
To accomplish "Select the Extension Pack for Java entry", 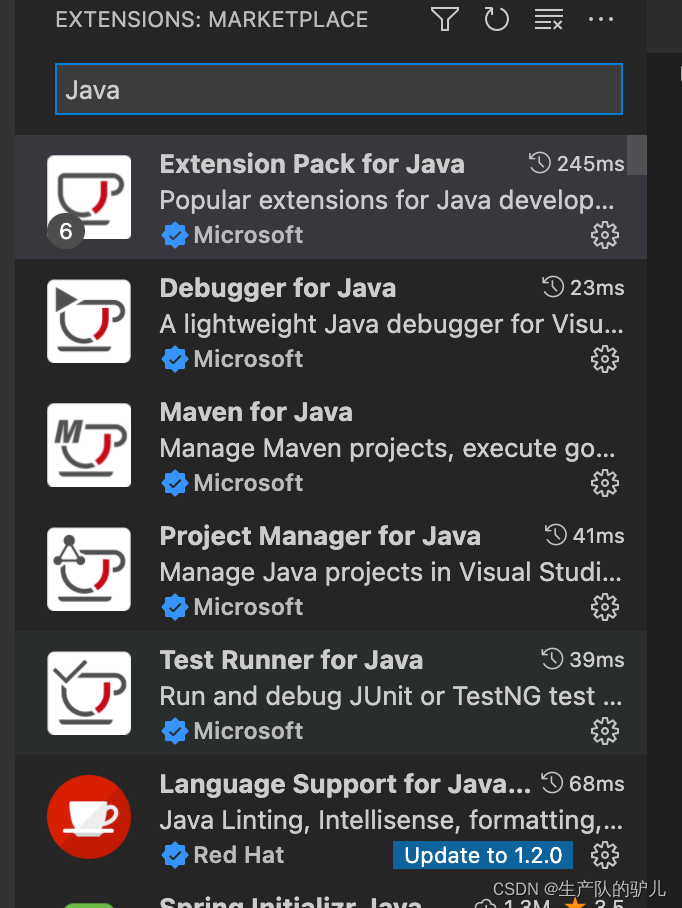I will click(x=312, y=163).
